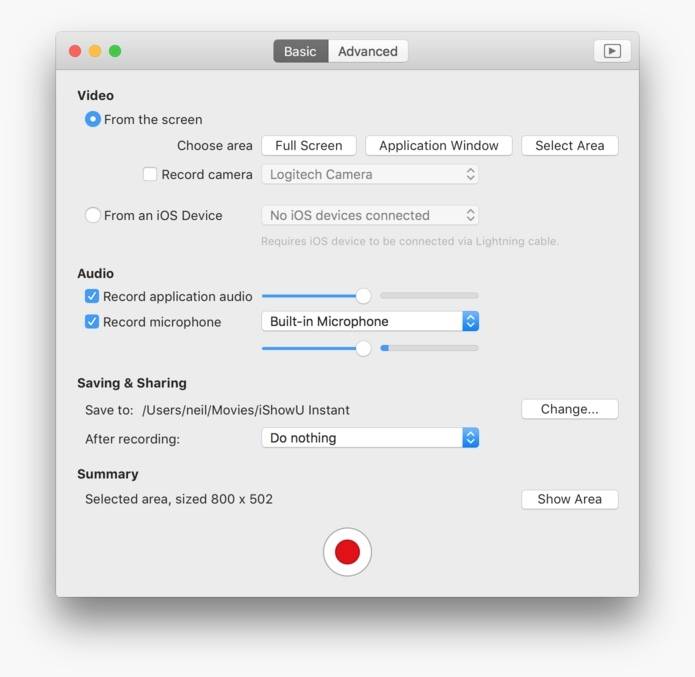The width and height of the screenshot is (695, 677).
Task: Open the Built-in Microphone dropdown
Action: point(370,321)
